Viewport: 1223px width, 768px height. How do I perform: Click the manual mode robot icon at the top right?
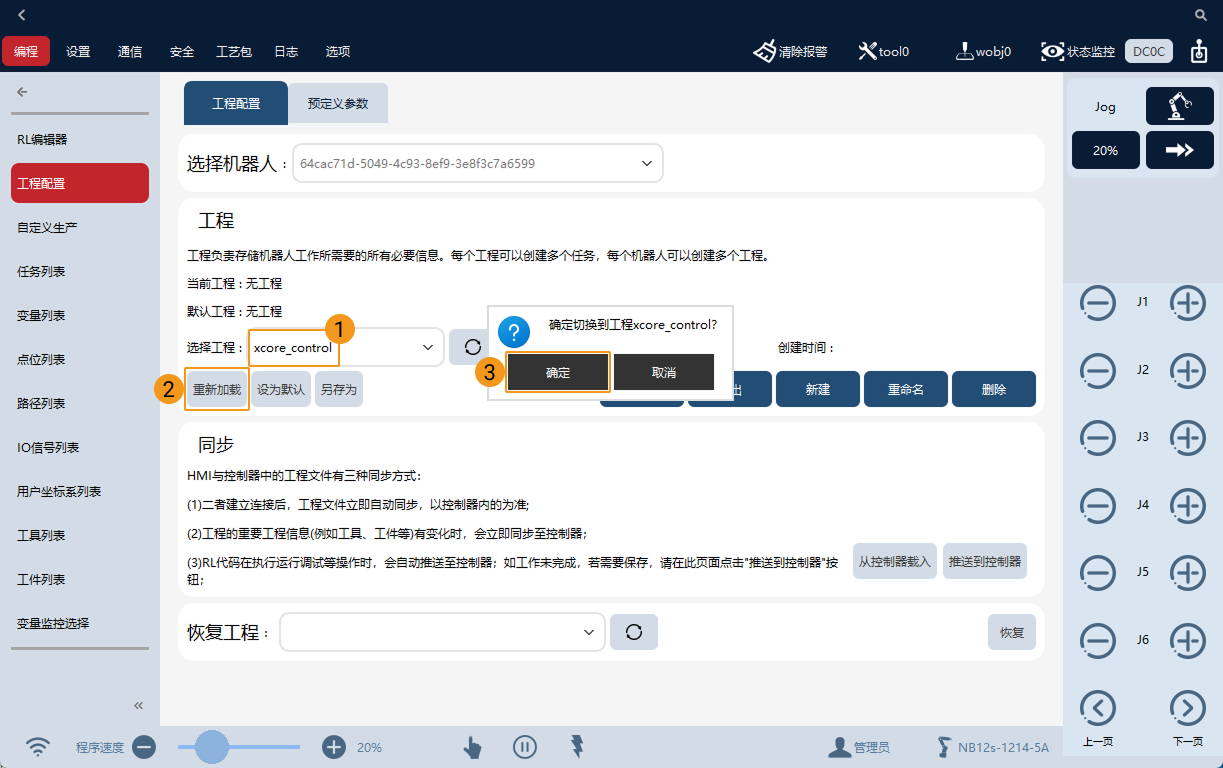(1198, 51)
